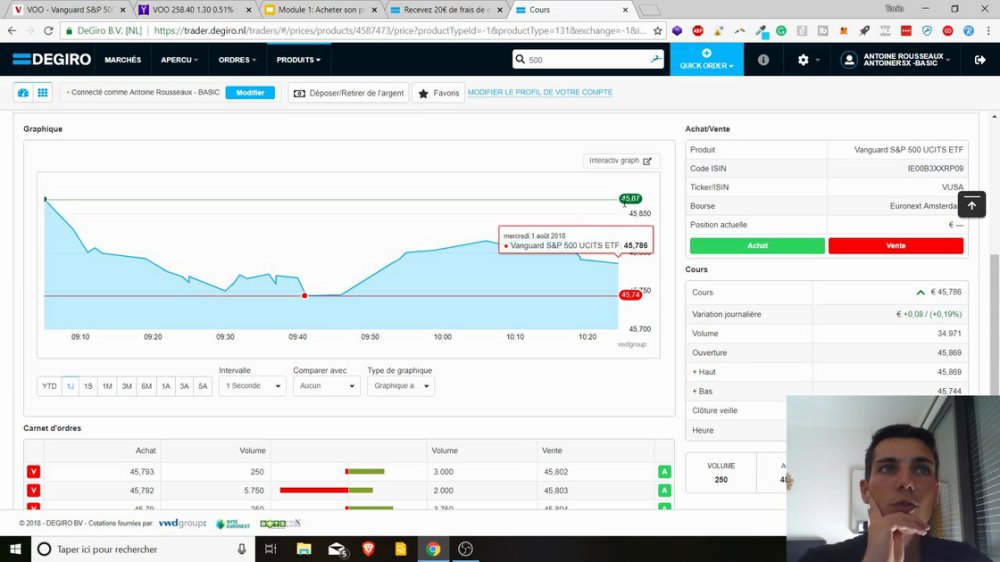
Task: Click the red marker on chart line
Action: point(305,295)
